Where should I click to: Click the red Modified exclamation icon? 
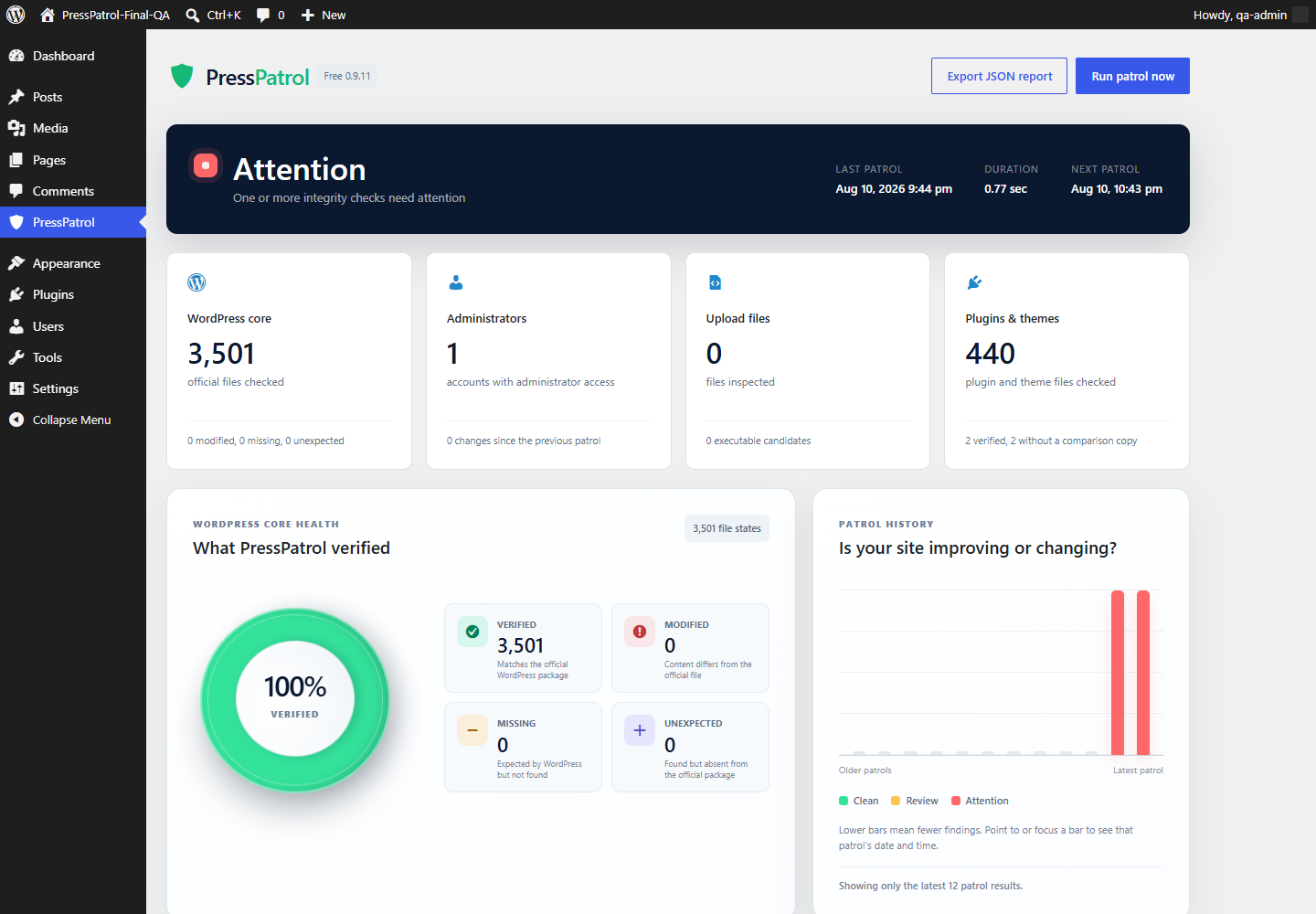tap(640, 632)
